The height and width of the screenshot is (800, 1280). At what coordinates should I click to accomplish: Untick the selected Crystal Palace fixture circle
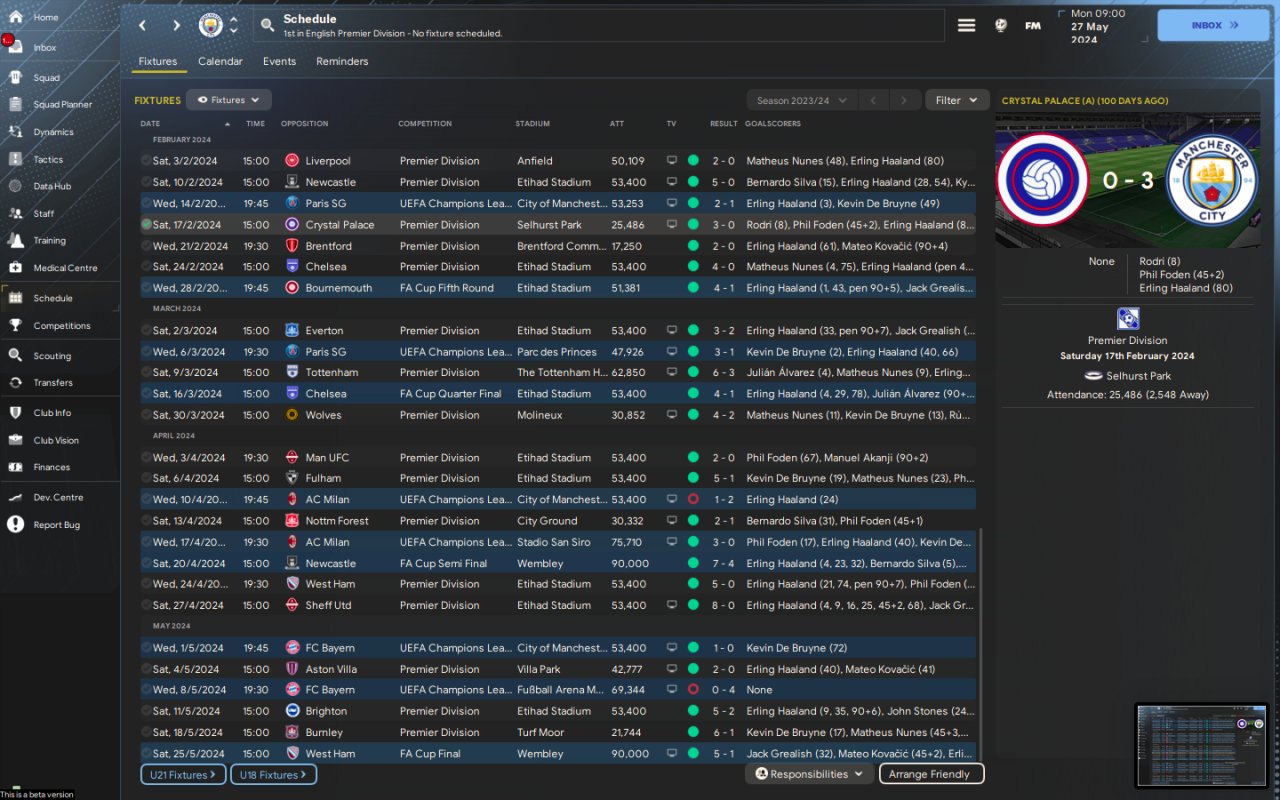(x=146, y=225)
